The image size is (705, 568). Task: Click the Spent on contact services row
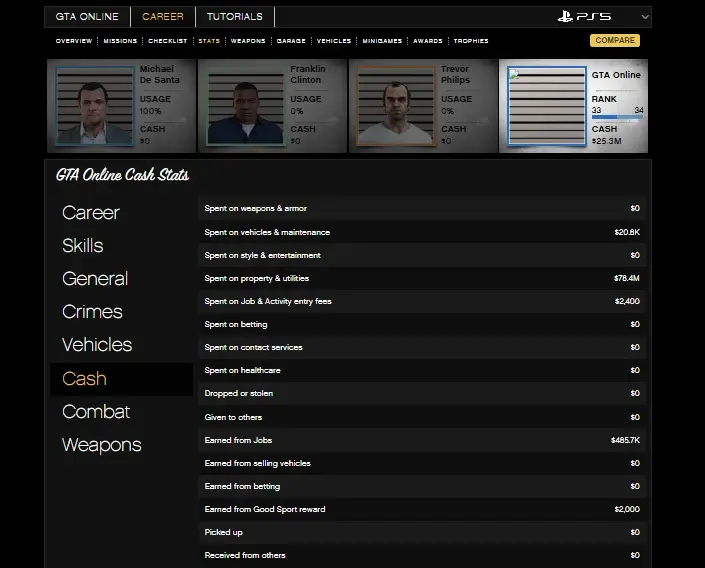(422, 347)
